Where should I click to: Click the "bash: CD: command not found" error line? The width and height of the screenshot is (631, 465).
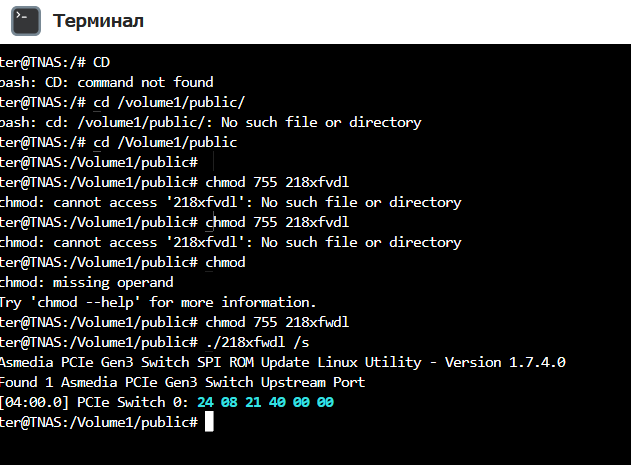coord(107,83)
